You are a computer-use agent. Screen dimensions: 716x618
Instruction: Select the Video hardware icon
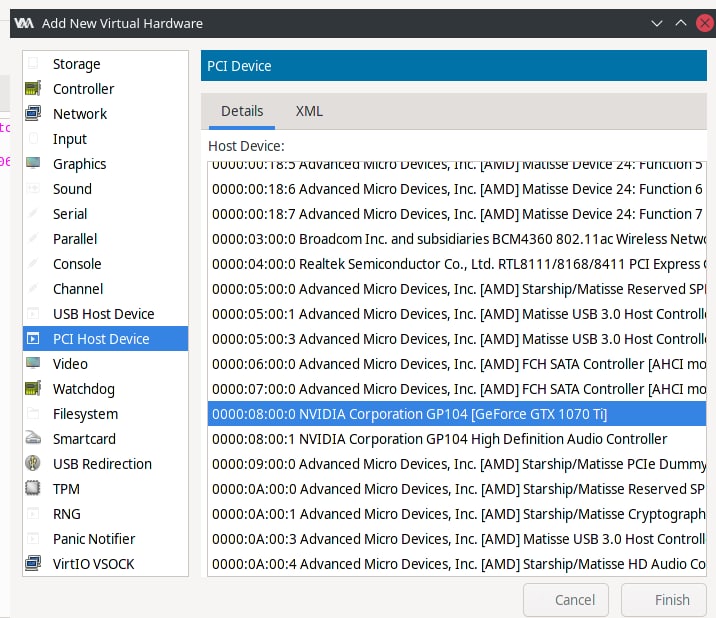click(34, 364)
